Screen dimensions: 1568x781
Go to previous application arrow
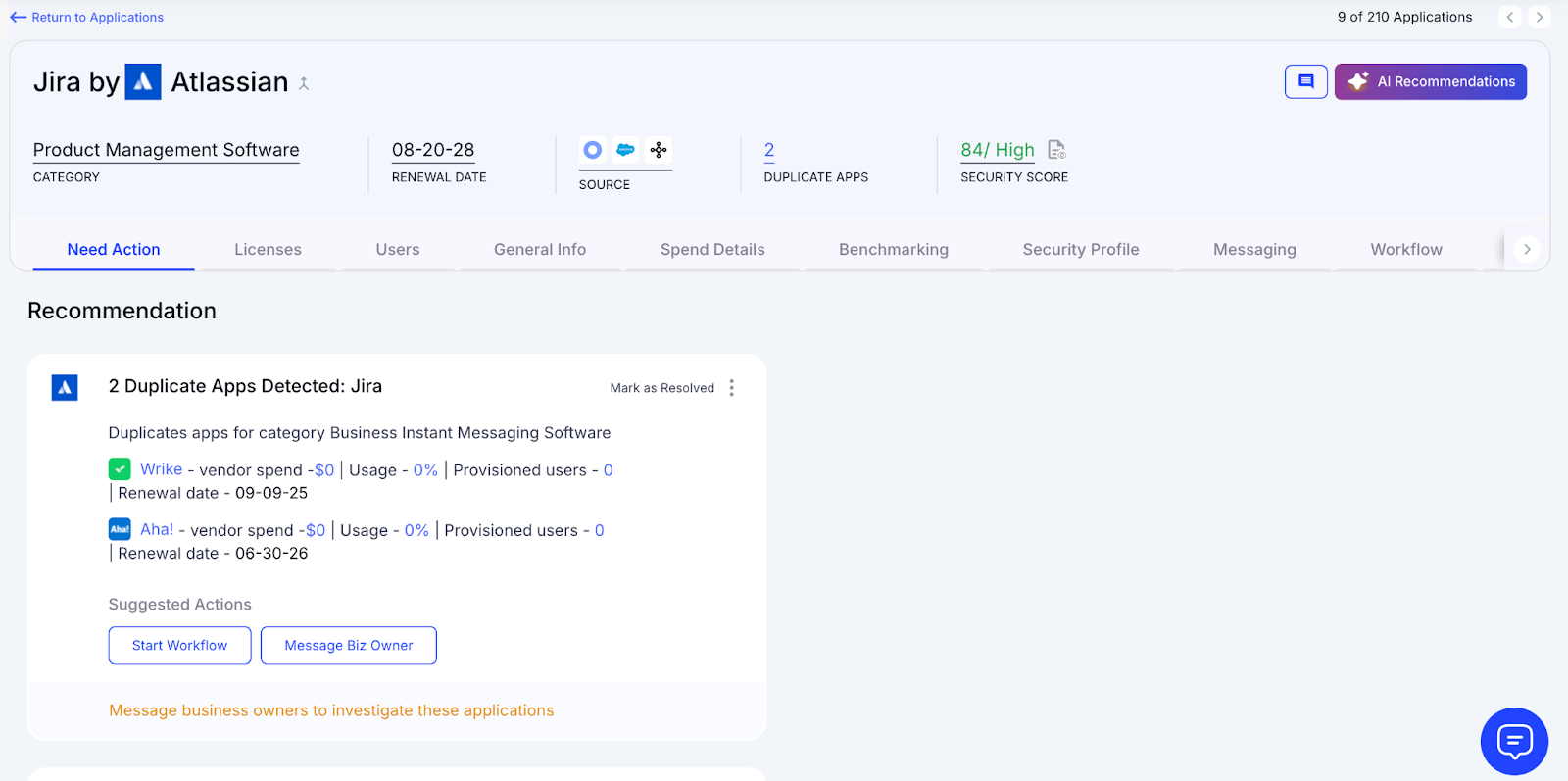(x=1510, y=17)
